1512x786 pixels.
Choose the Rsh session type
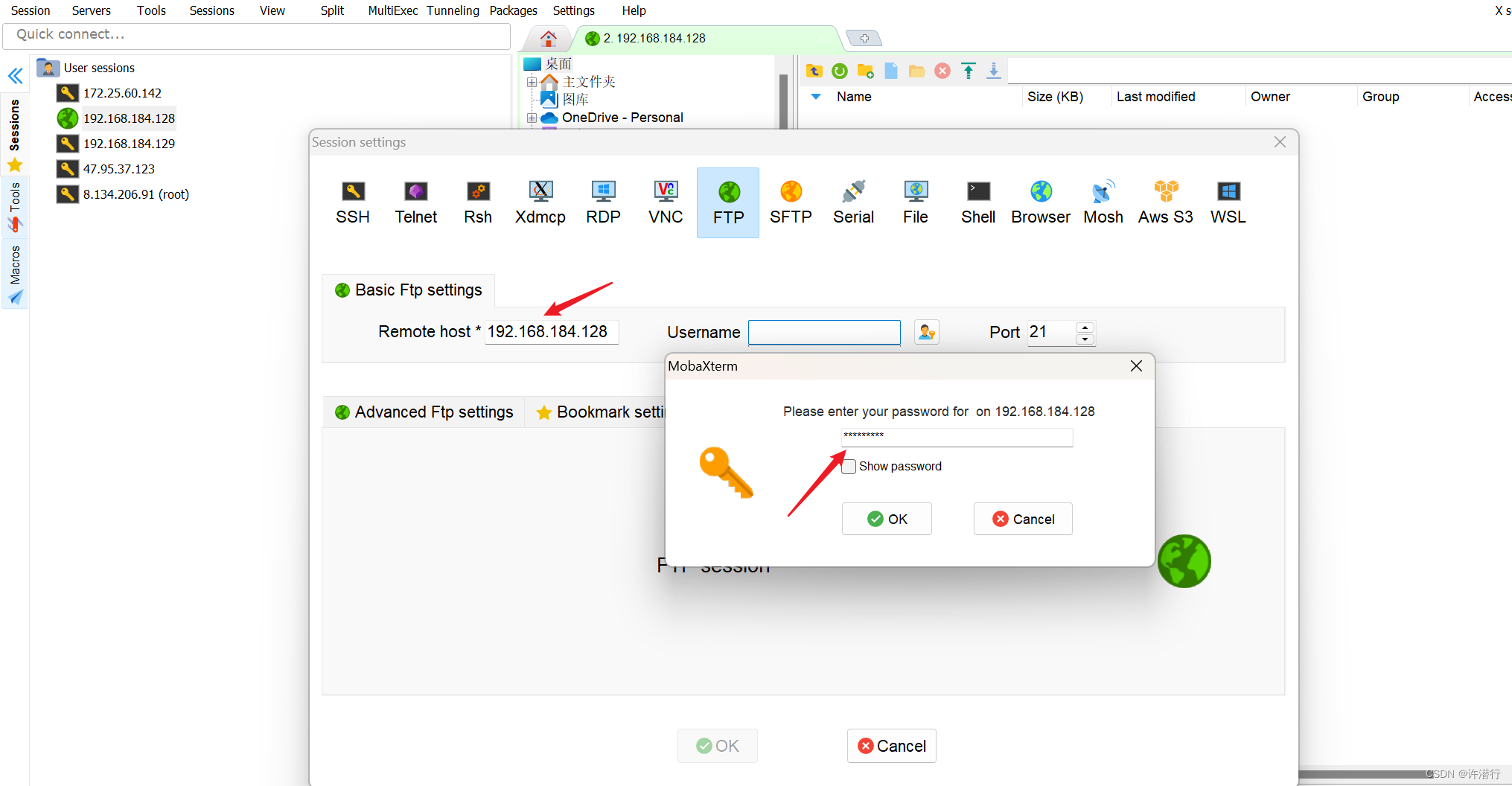(478, 202)
